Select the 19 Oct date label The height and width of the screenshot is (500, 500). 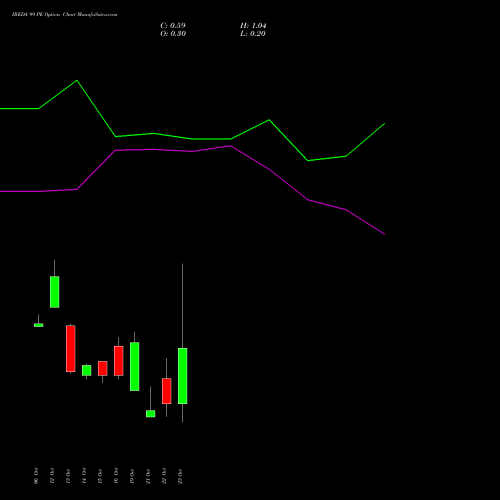pyautogui.click(x=132, y=476)
